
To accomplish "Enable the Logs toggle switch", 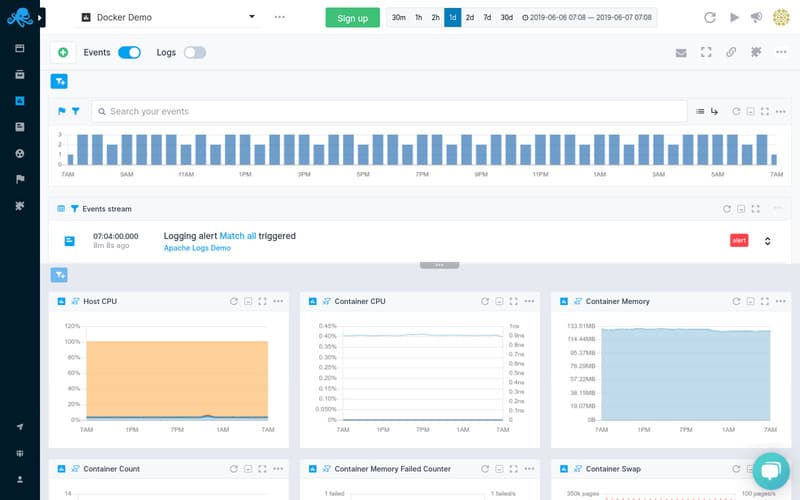I will click(x=195, y=53).
